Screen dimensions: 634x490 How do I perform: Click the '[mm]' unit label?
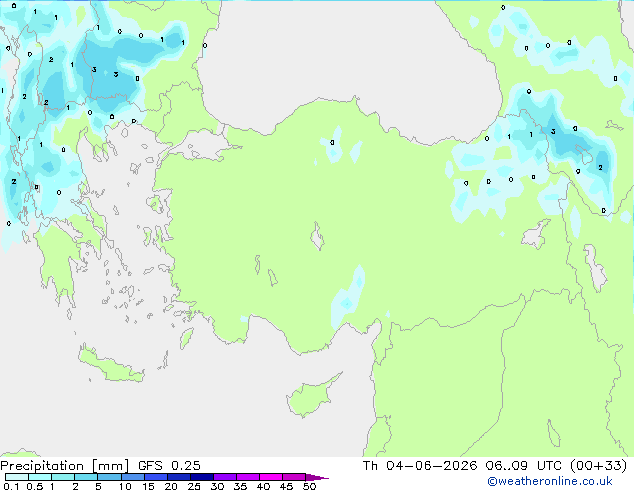pyautogui.click(x=110, y=466)
